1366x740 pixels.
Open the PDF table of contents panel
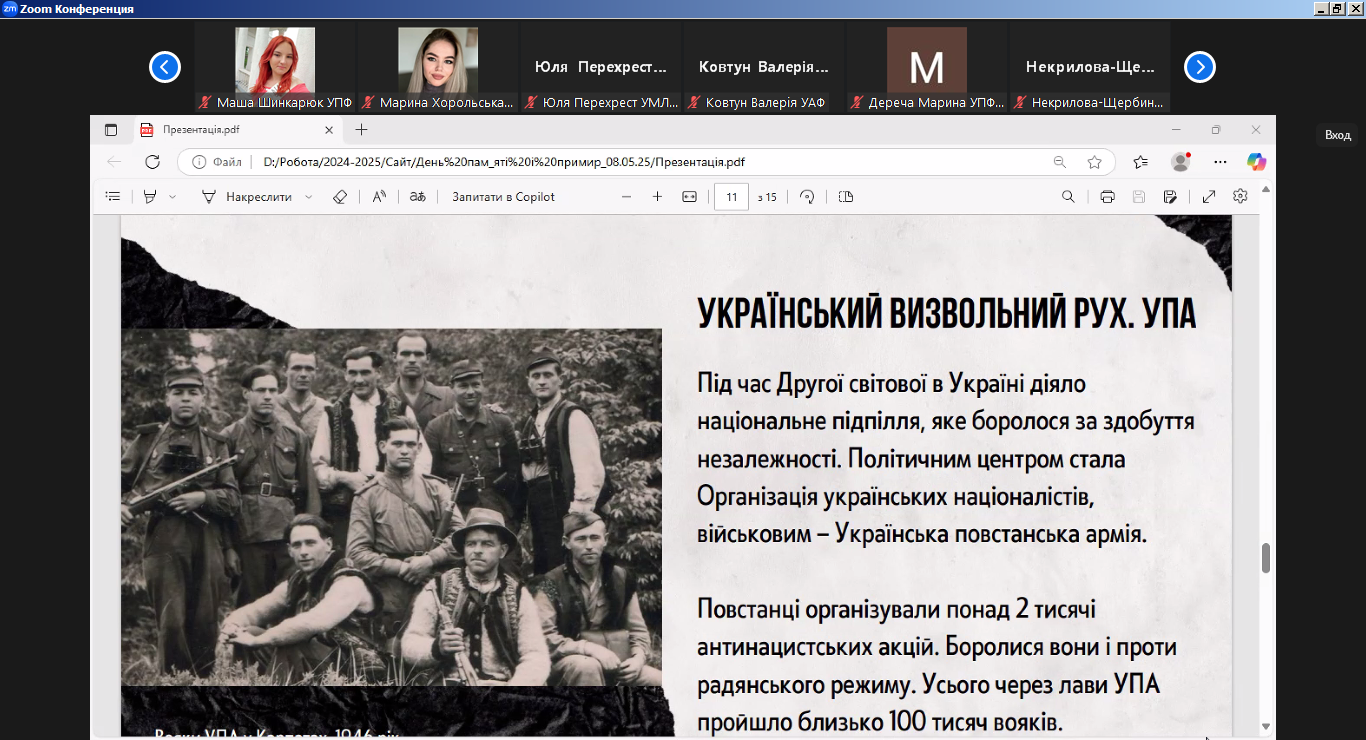coord(113,197)
